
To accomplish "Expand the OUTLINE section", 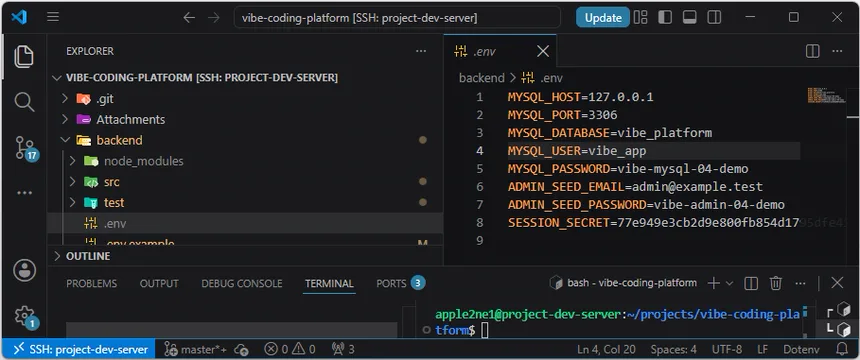I will coord(246,256).
